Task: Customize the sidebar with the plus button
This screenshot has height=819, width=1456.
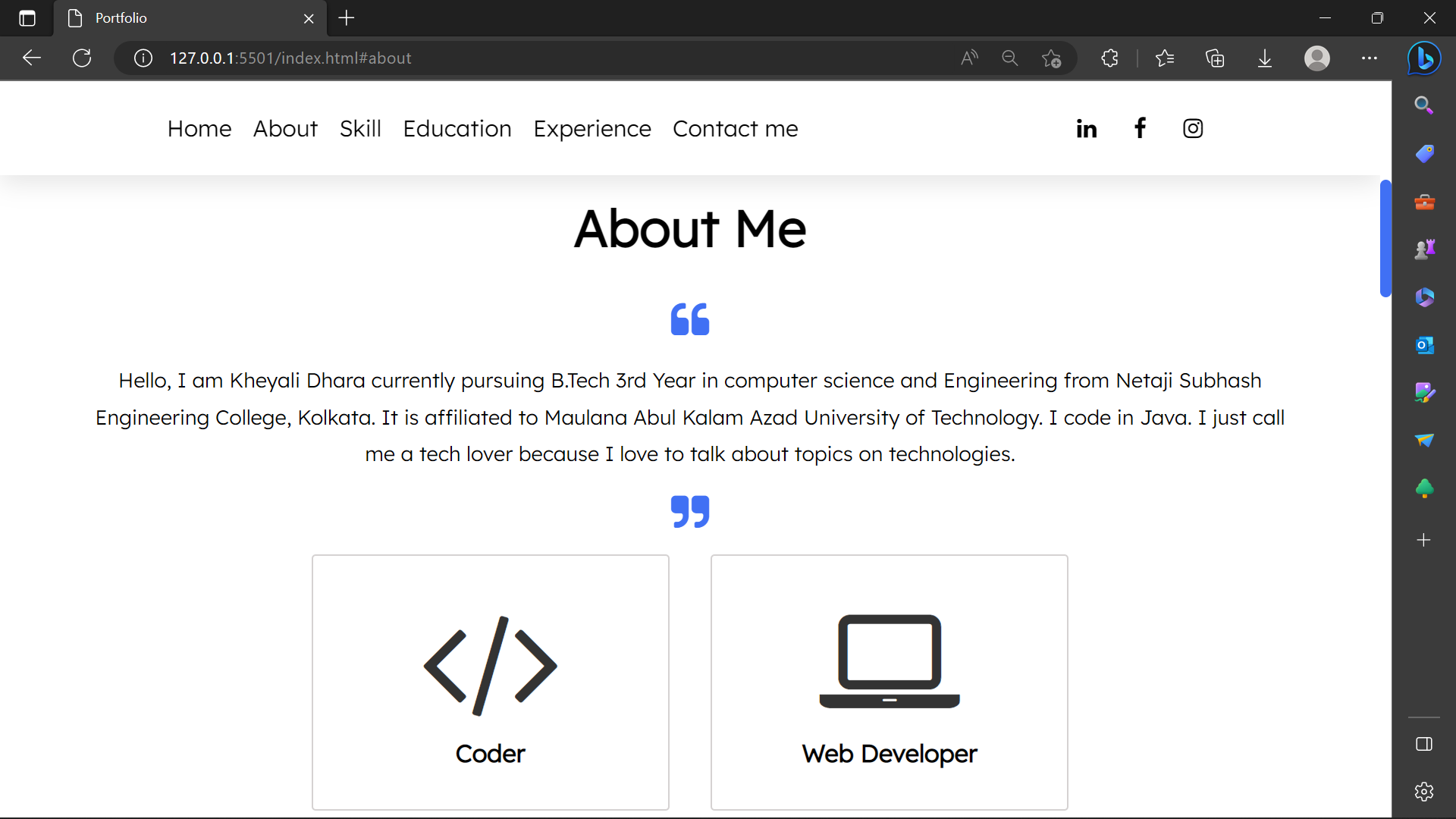Action: (x=1423, y=540)
